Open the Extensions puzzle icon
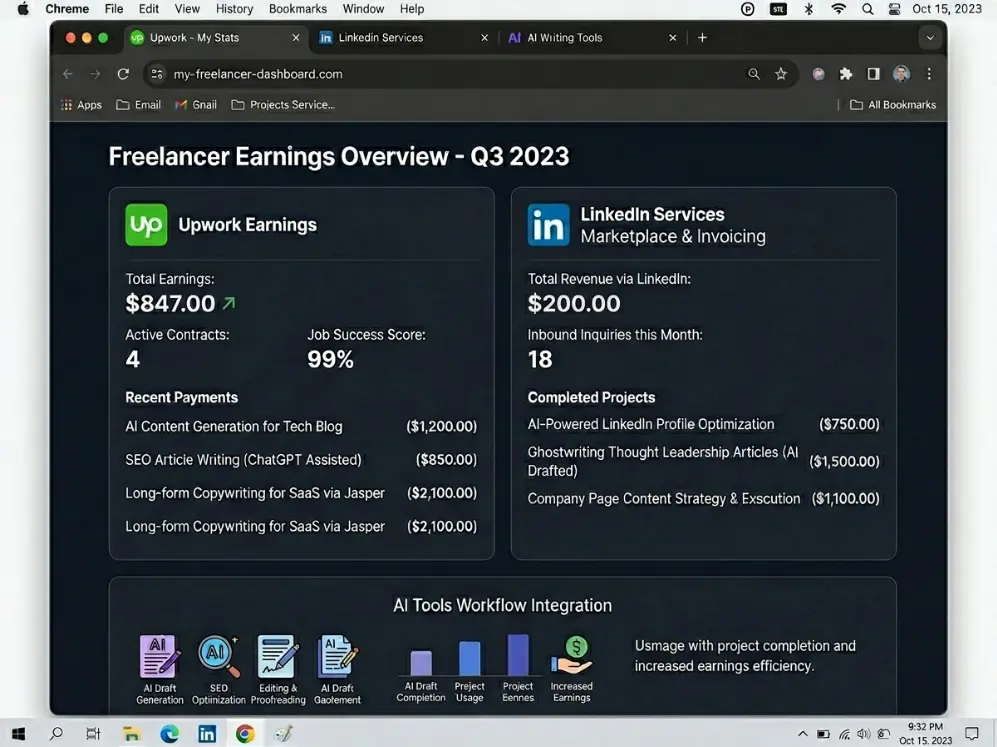 point(846,74)
